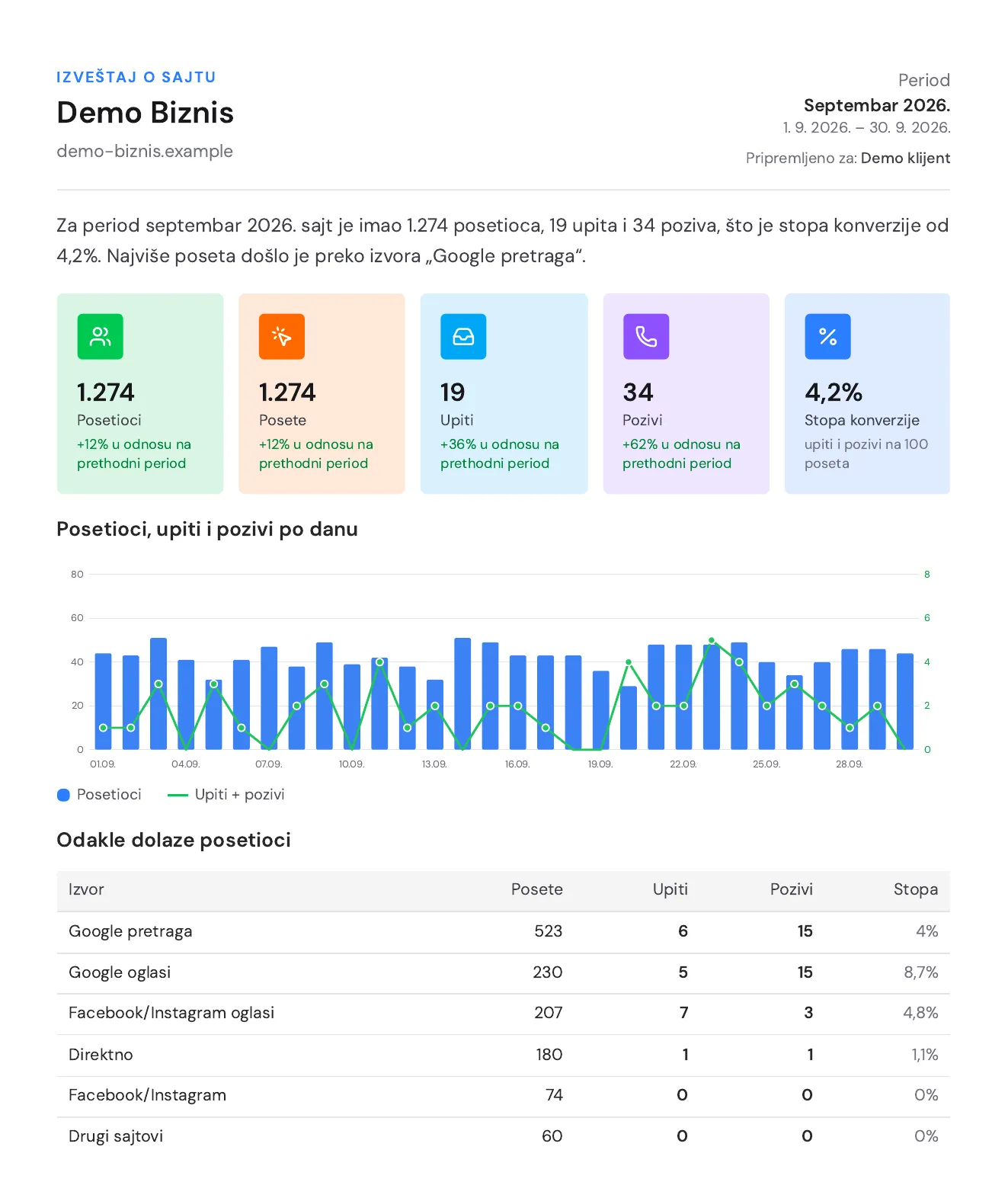Click the 13.09. chart date label
This screenshot has width=1008, height=1198.
434,764
